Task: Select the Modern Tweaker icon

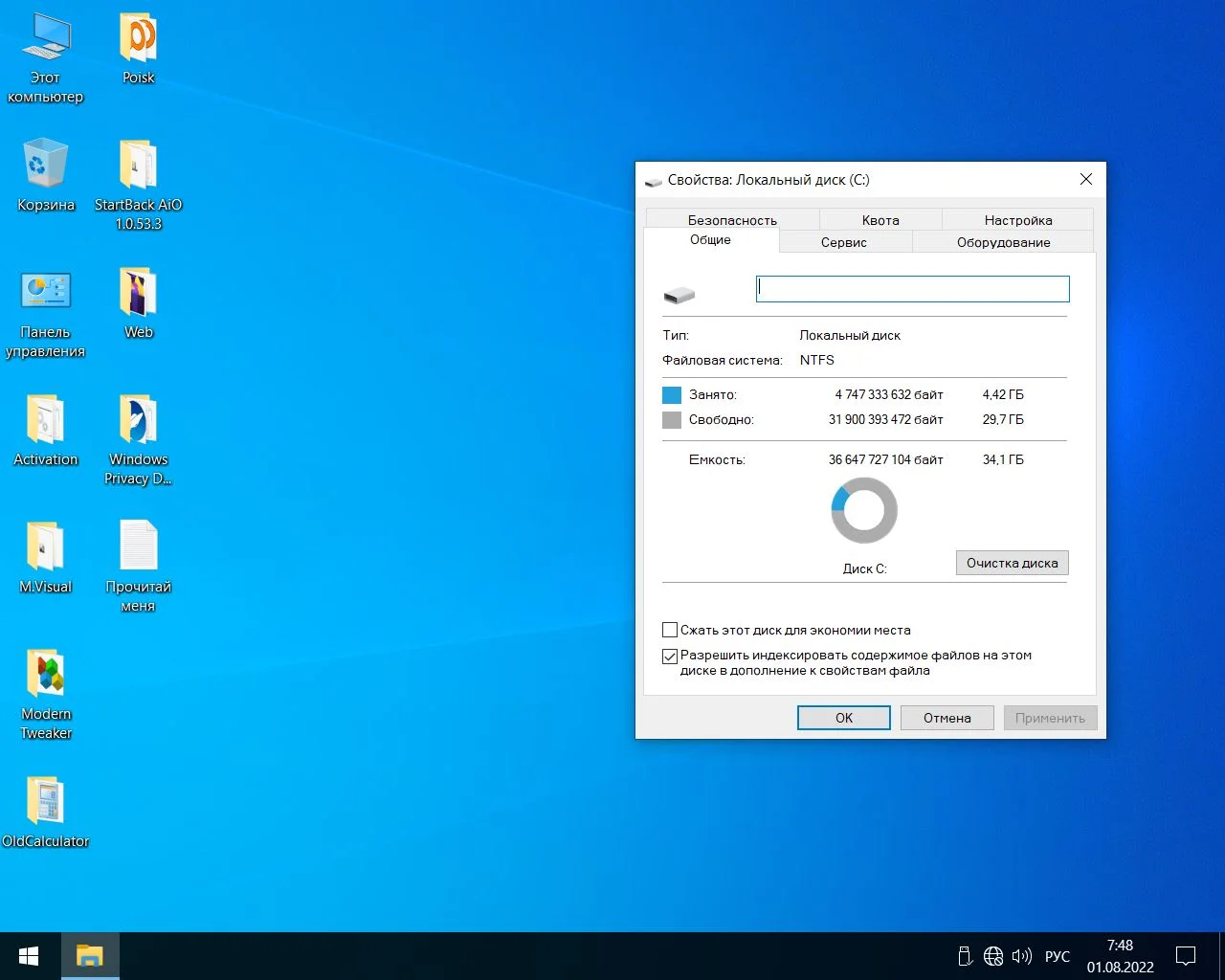Action: pyautogui.click(x=45, y=695)
